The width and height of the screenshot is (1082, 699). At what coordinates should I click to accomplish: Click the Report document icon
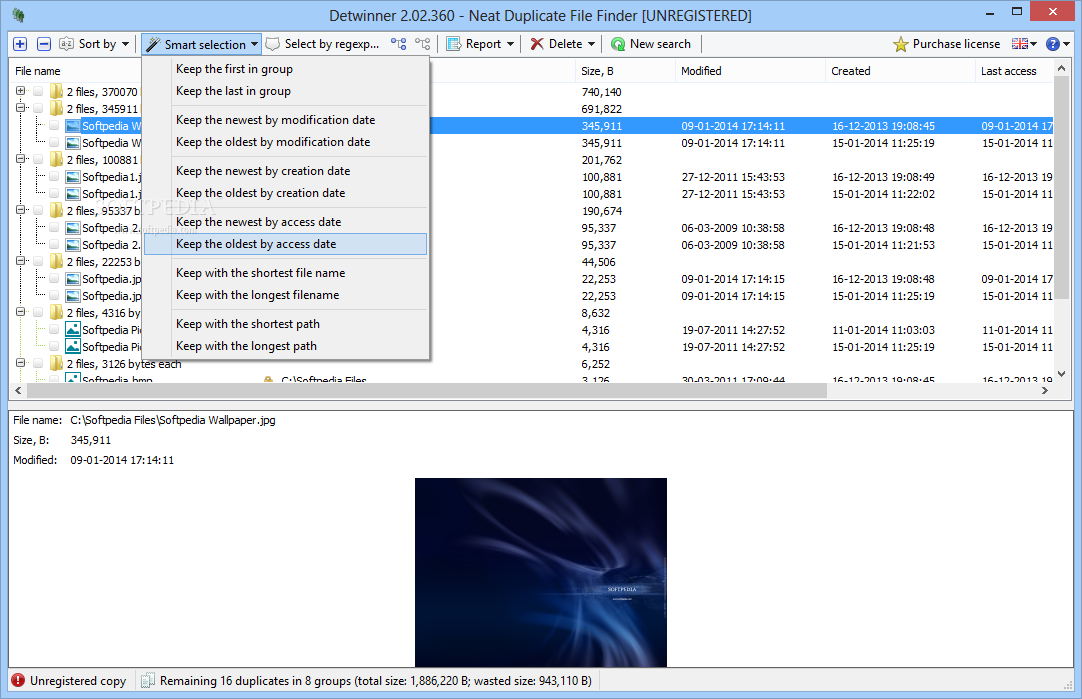pyautogui.click(x=453, y=44)
